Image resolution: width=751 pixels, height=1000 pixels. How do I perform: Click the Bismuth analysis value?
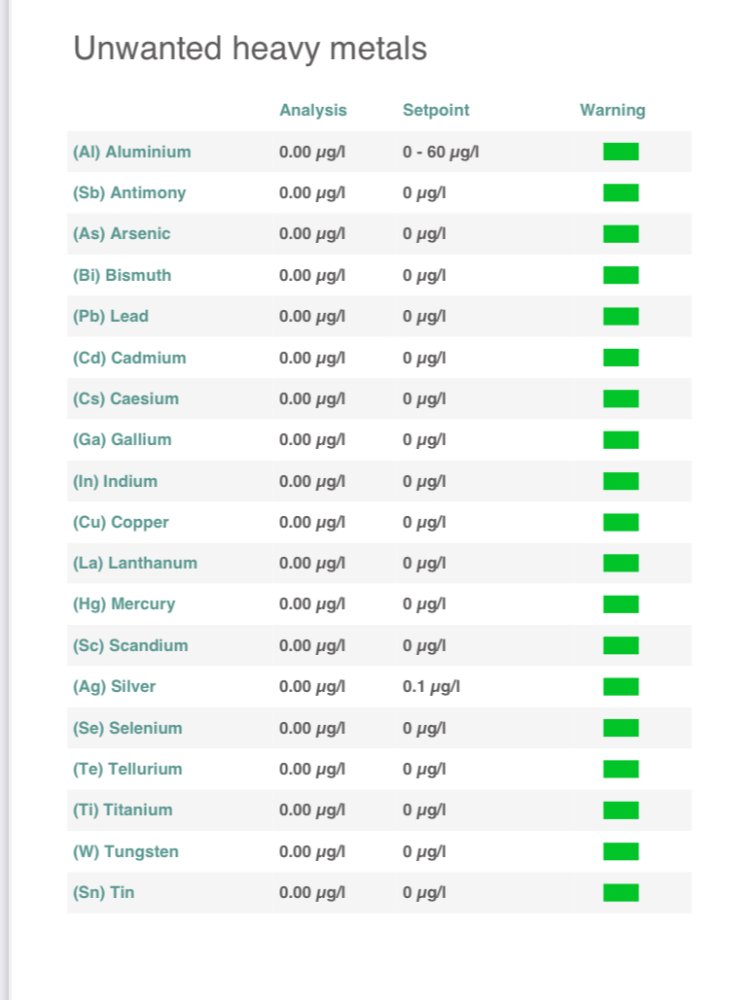tap(312, 275)
